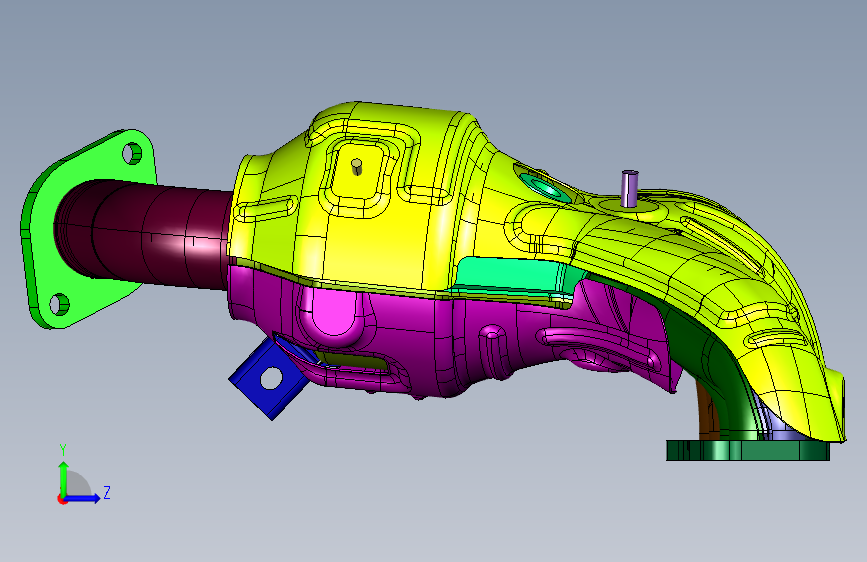Click the blue Z axis arrow of triad
The height and width of the screenshot is (562, 867).
83,498
